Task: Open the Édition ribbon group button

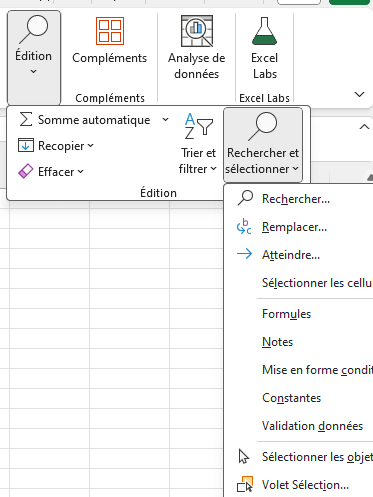Action: (34, 57)
